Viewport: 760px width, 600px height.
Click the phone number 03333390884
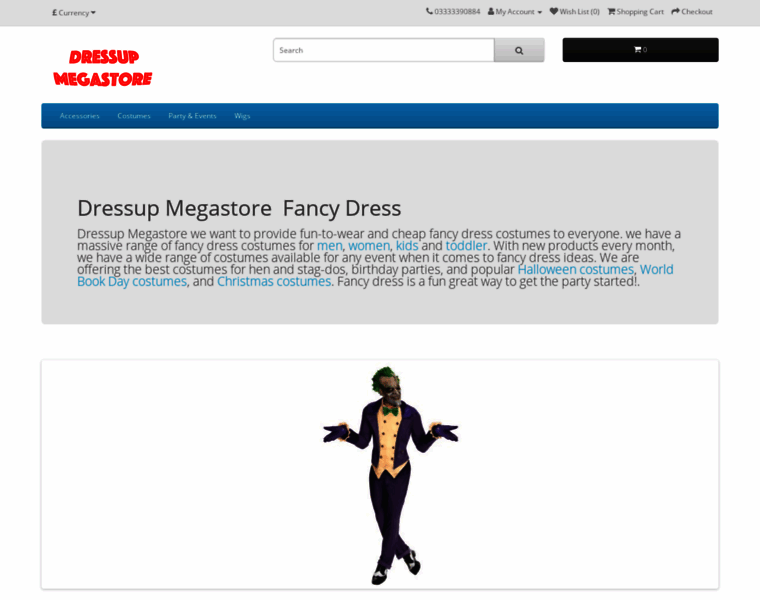coord(457,12)
